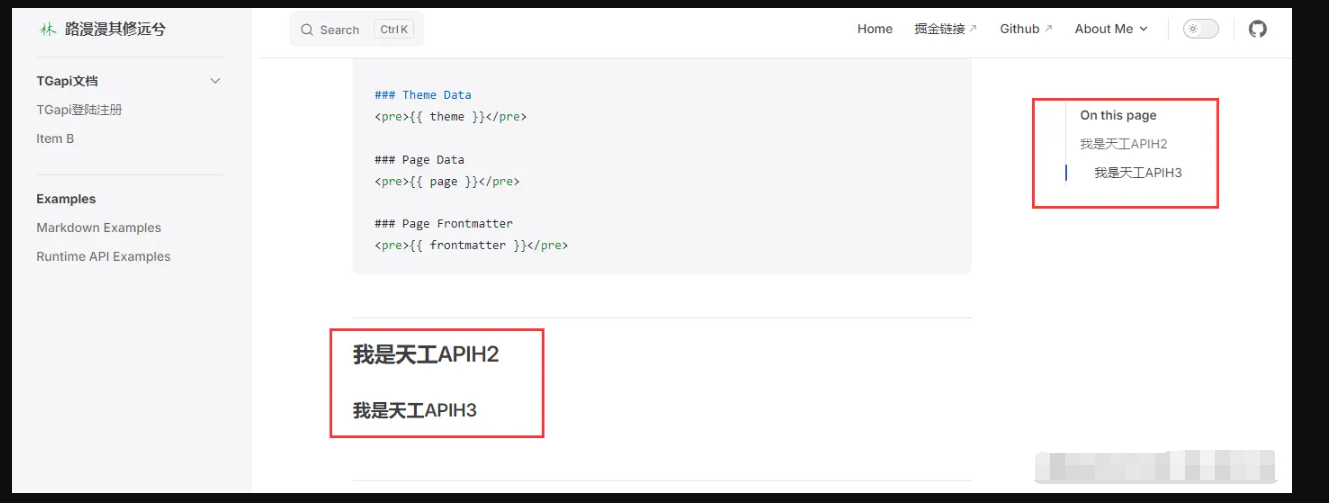Image resolution: width=1329 pixels, height=503 pixels.
Task: Jump to 我是天工APIH3 in page outline
Action: [1137, 173]
